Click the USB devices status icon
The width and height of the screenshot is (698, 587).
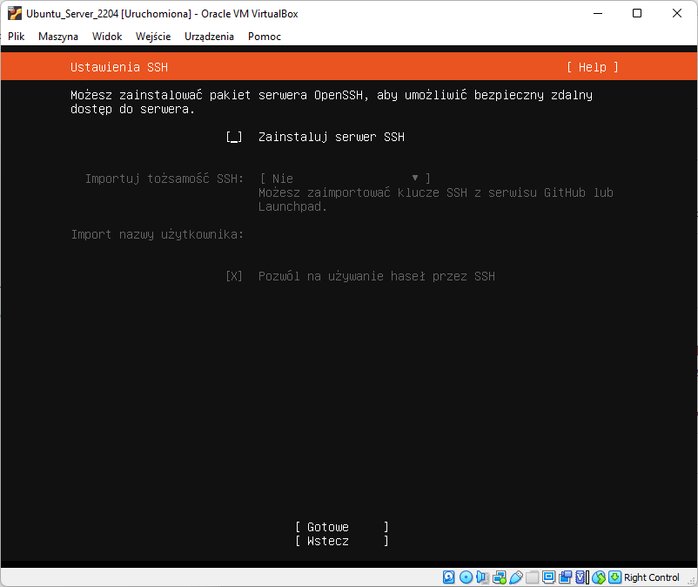tap(516, 577)
